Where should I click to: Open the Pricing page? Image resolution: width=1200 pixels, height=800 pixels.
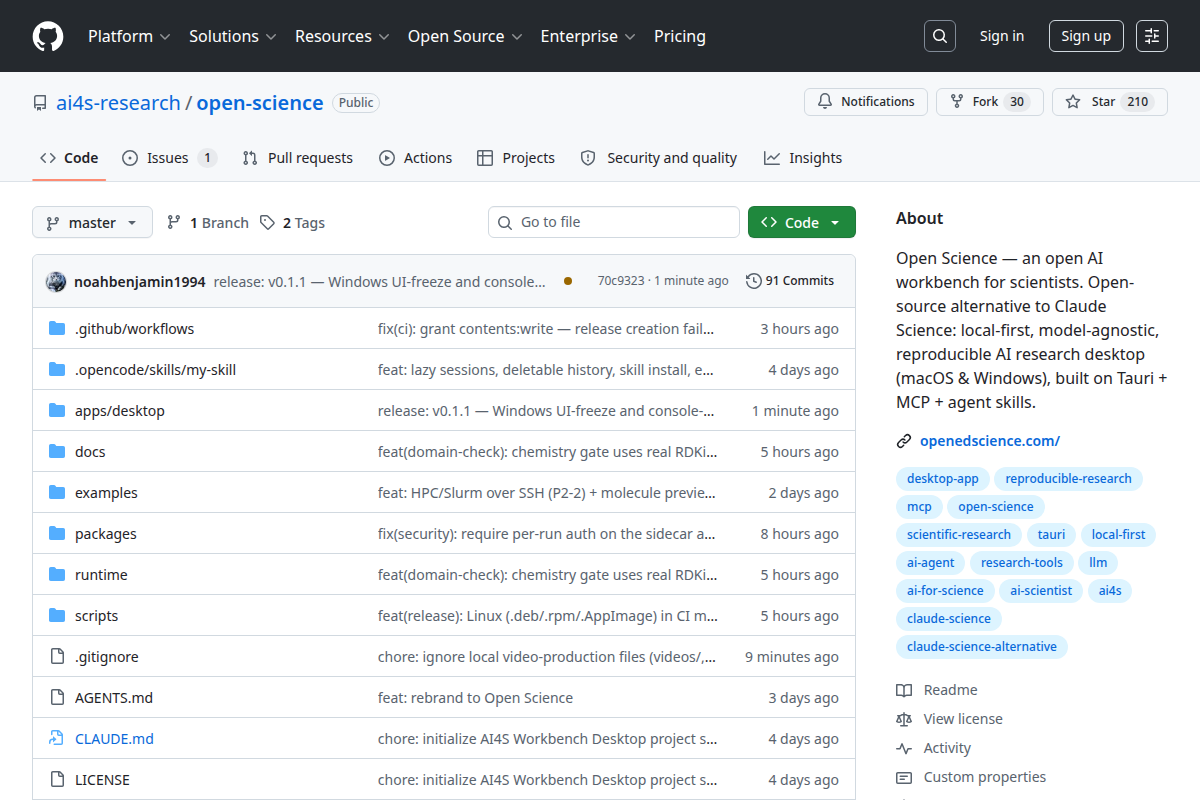680,36
